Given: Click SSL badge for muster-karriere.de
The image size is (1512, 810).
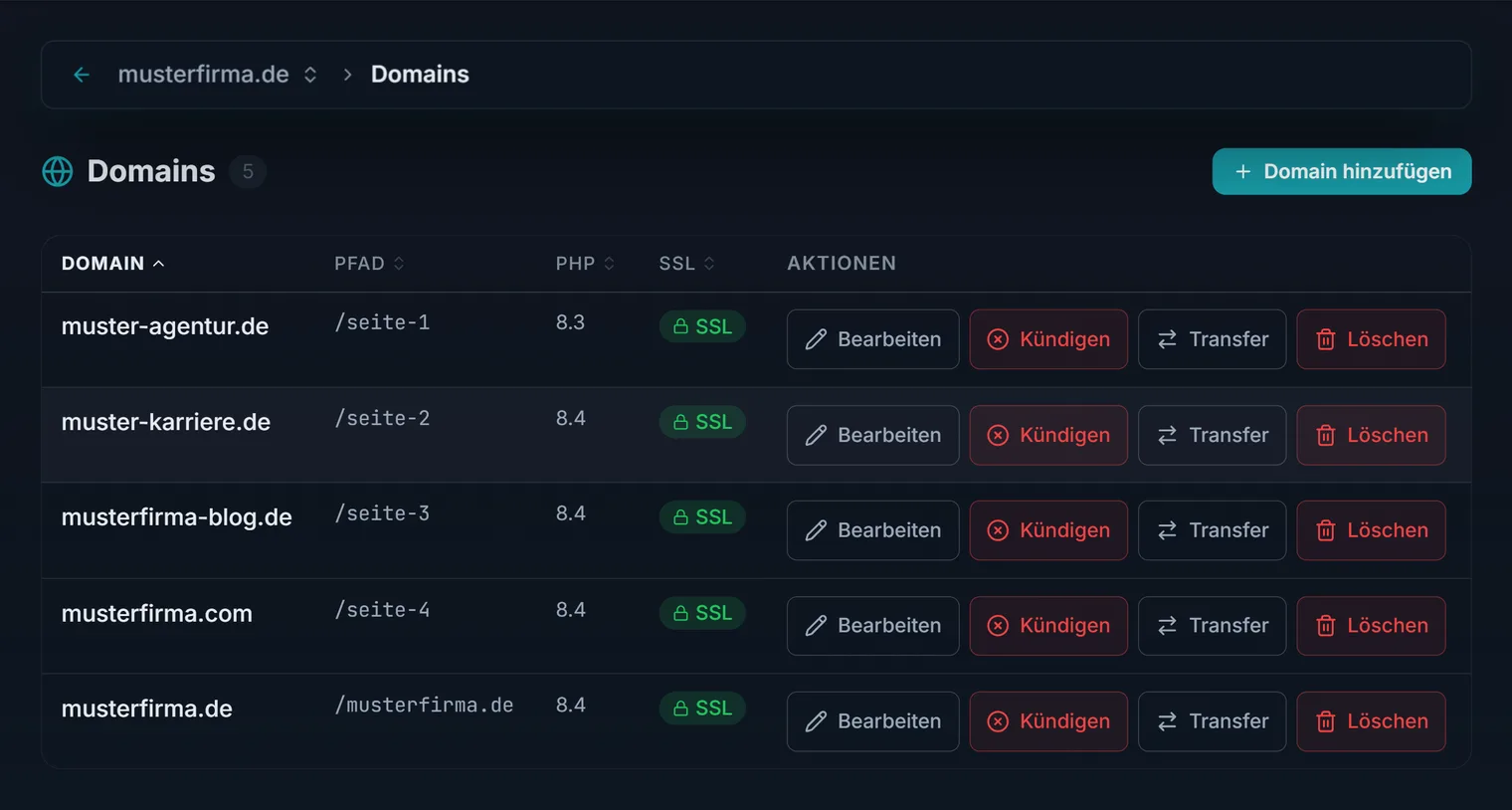Looking at the screenshot, I should pos(702,422).
